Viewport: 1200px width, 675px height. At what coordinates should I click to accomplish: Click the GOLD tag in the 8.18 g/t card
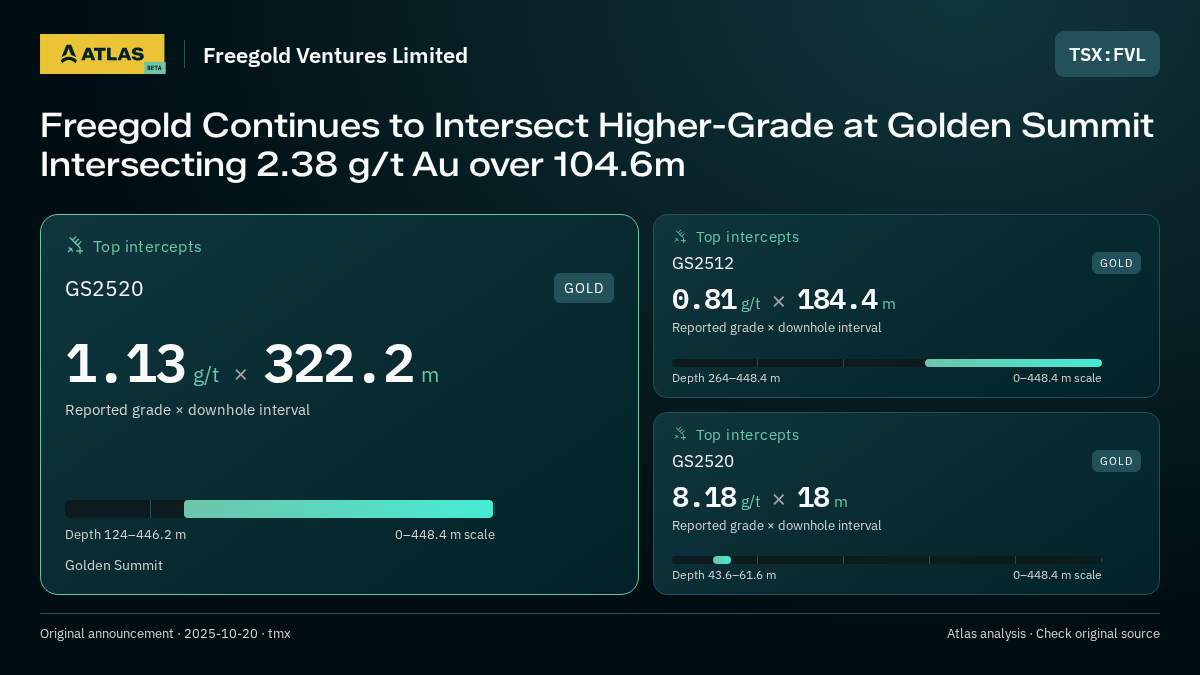coord(1116,461)
